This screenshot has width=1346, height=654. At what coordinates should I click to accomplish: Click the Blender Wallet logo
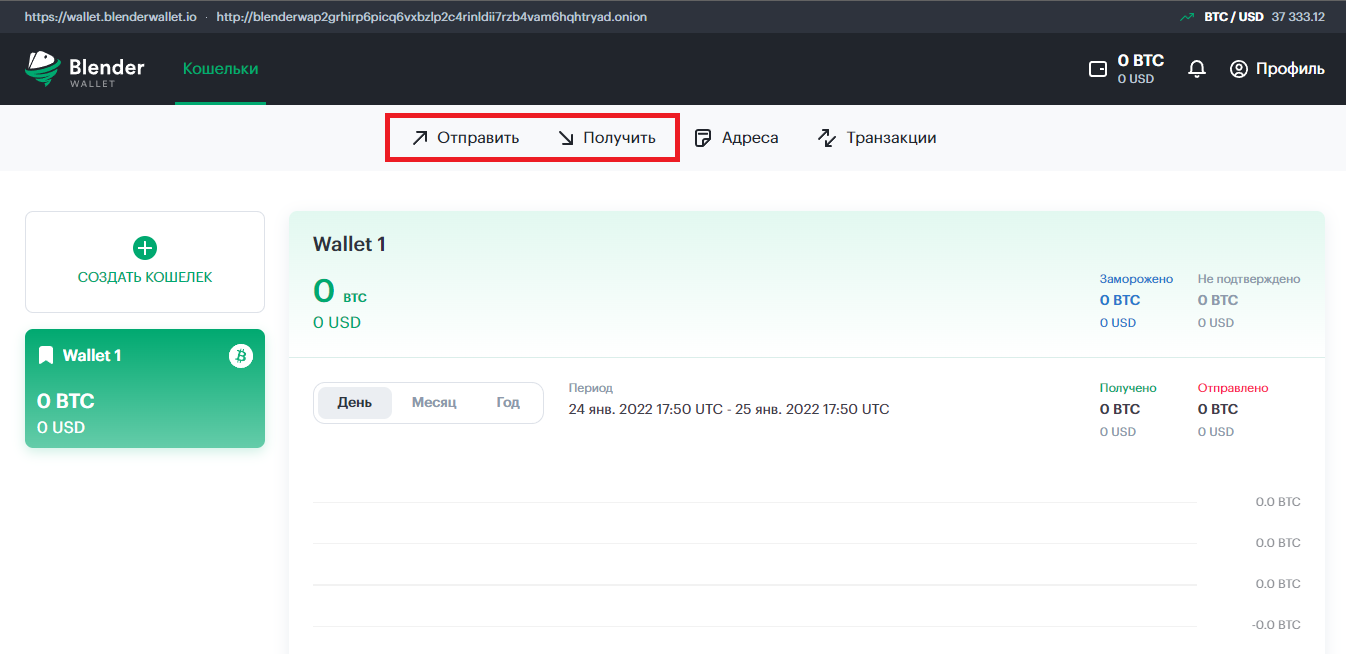tap(85, 69)
